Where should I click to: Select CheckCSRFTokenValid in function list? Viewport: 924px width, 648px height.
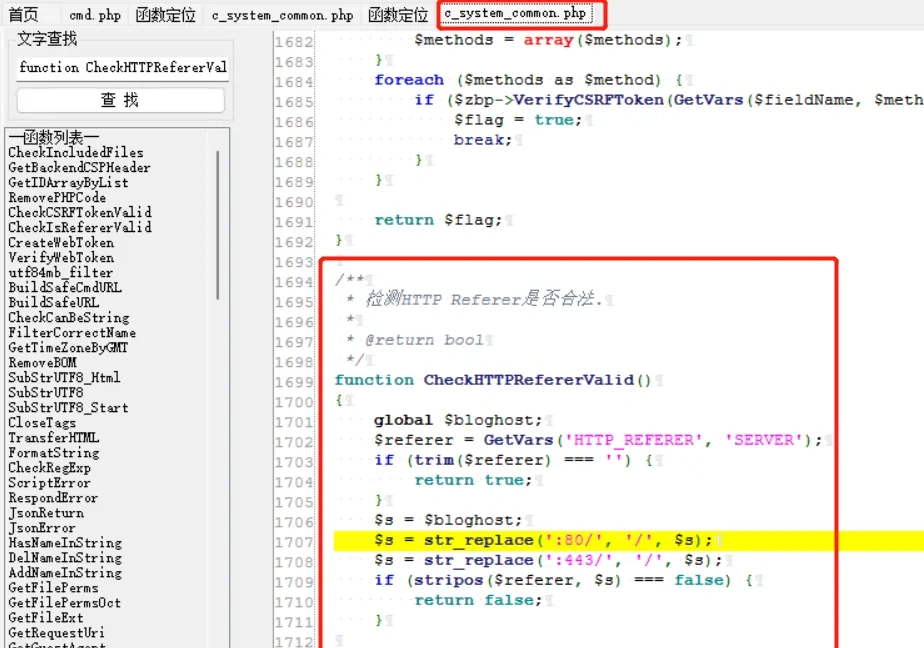click(80, 212)
